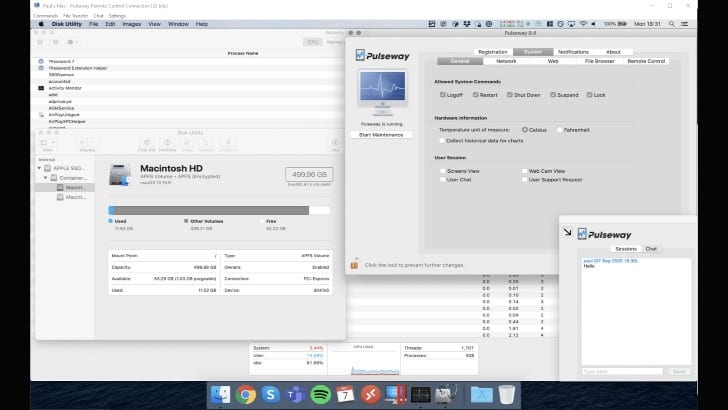728x410 pixels.
Task: Enable the User Chat checkbox
Action: (442, 179)
